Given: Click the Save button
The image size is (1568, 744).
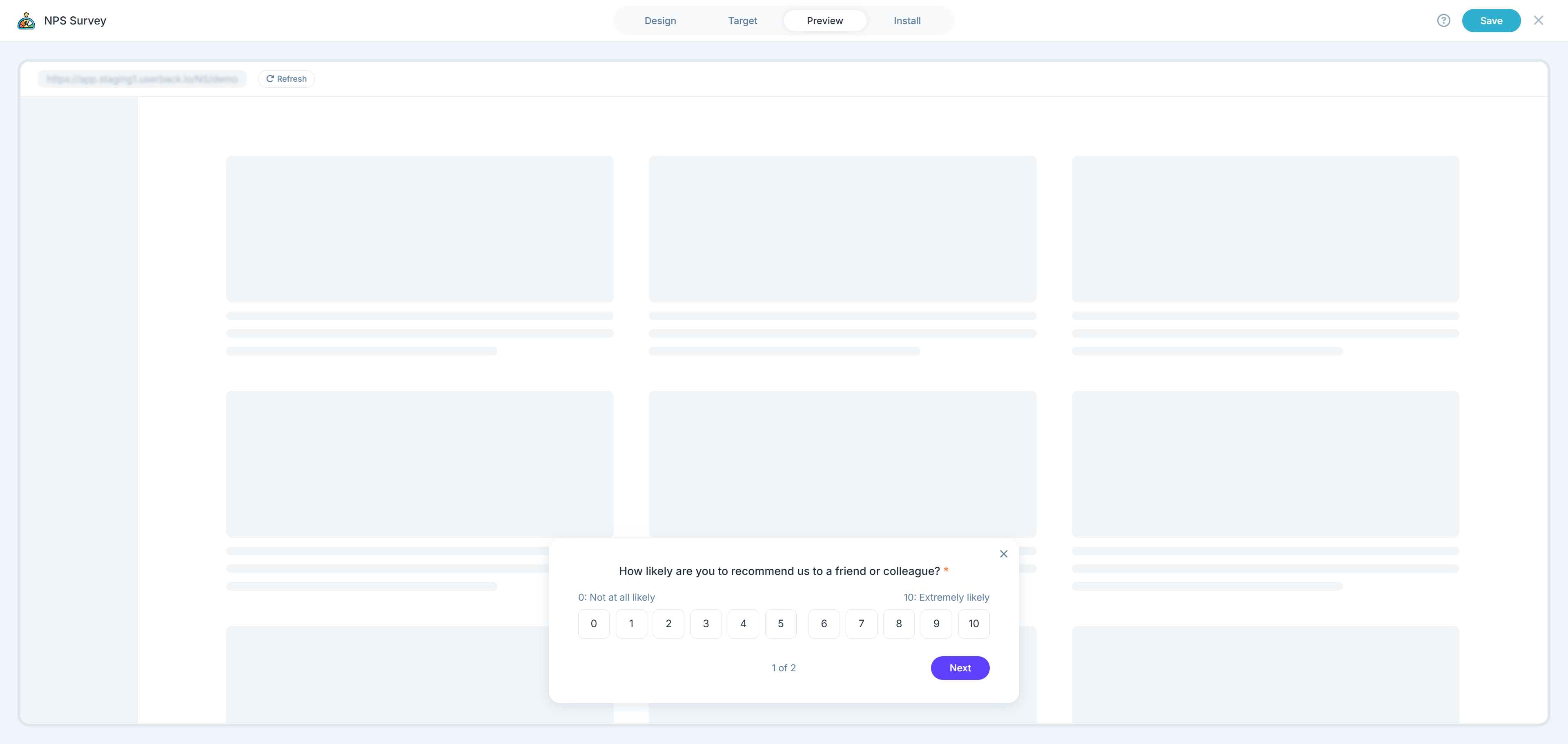Looking at the screenshot, I should 1491,21.
